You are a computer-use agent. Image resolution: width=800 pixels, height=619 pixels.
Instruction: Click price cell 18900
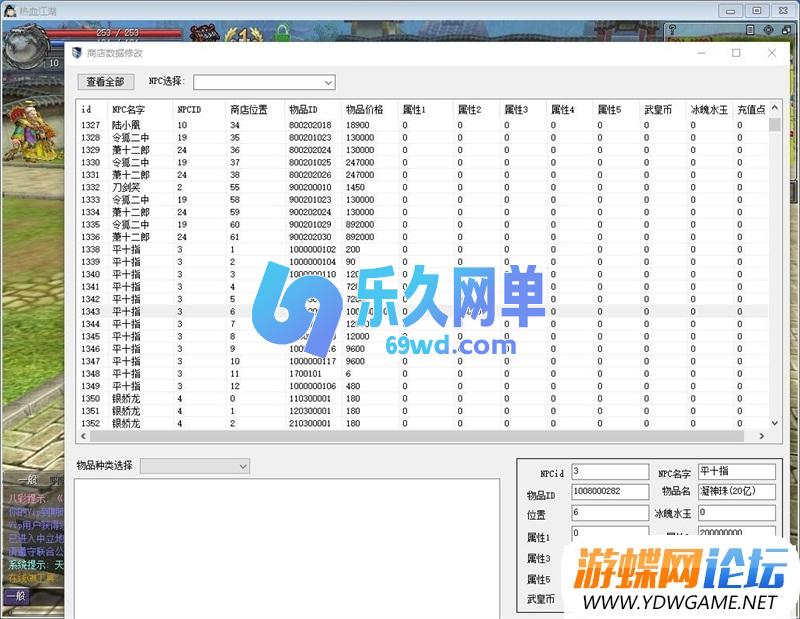[358, 125]
